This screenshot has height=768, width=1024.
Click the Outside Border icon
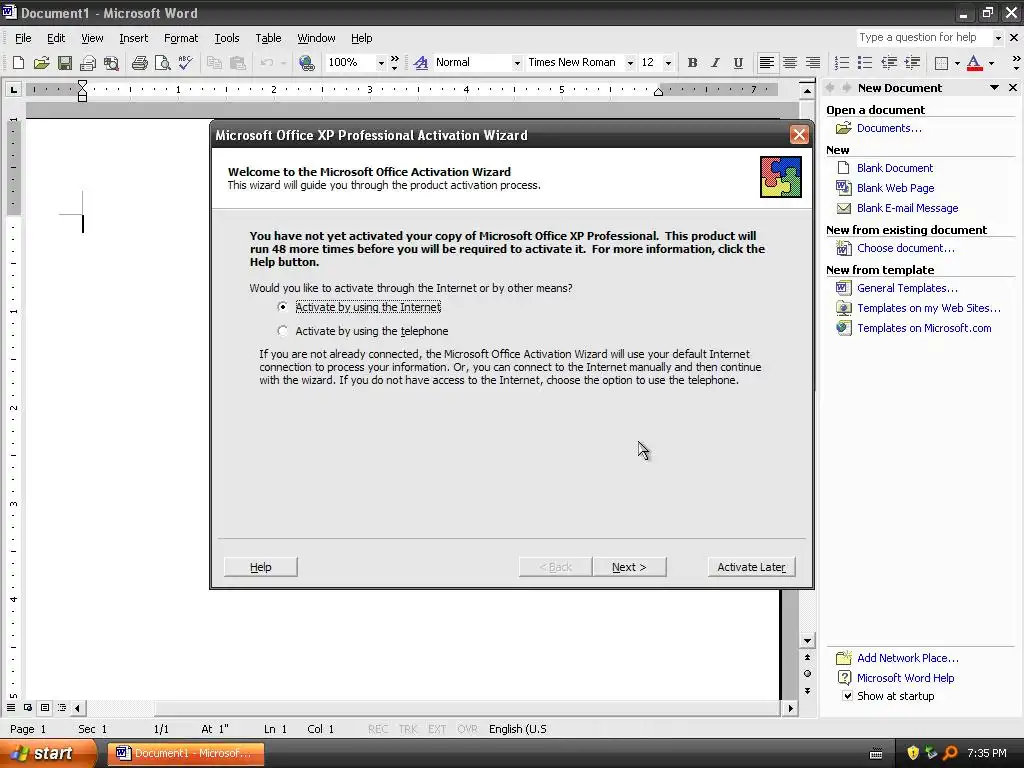pos(941,63)
